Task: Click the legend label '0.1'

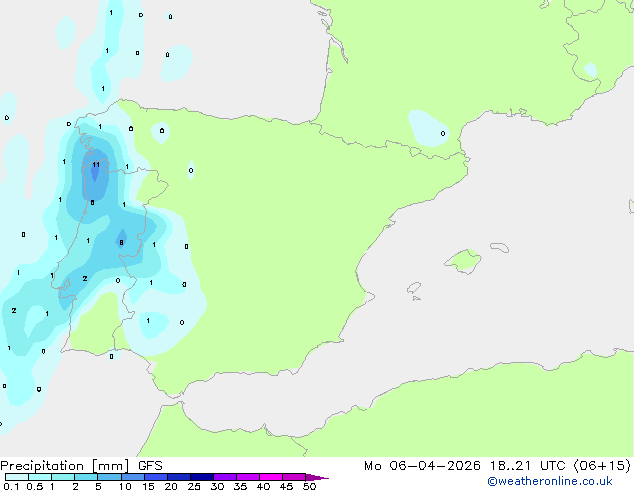Action: coord(11,486)
